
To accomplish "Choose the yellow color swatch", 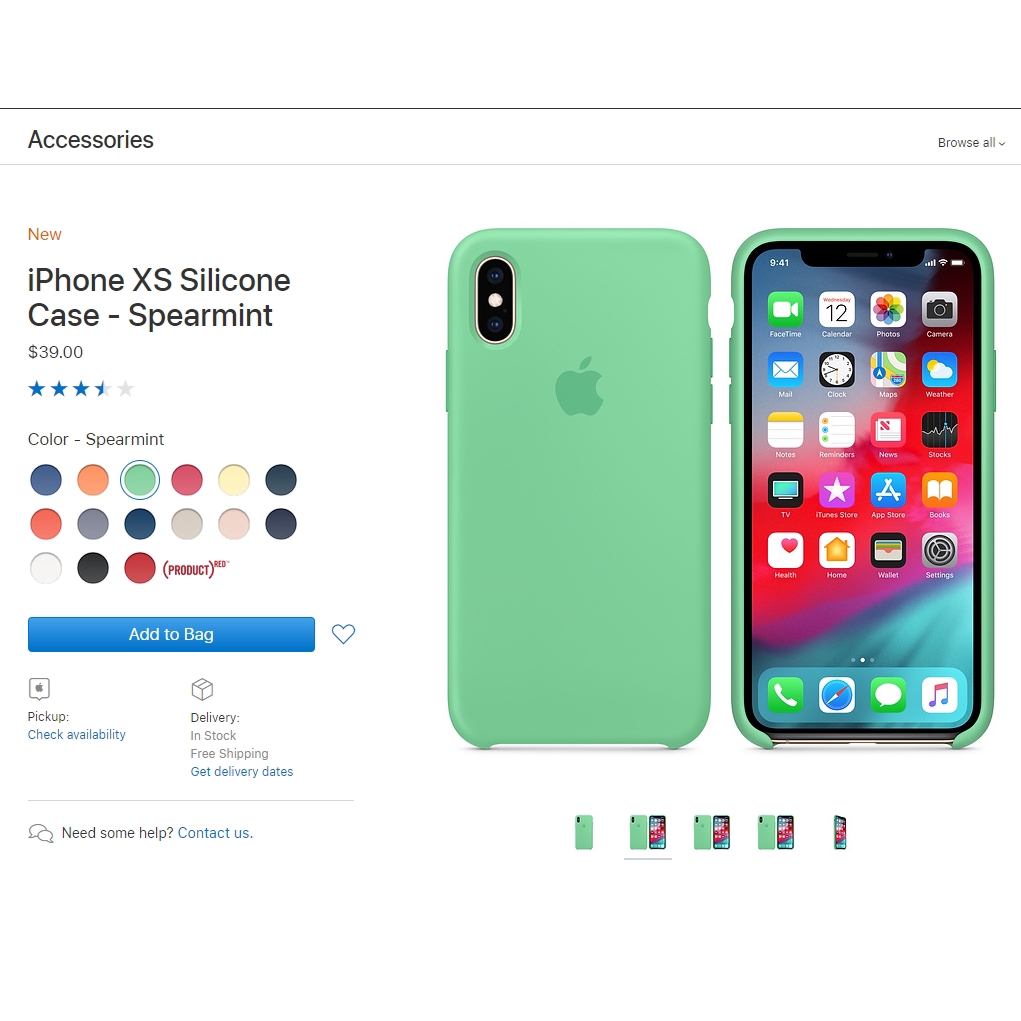I will pos(234,480).
